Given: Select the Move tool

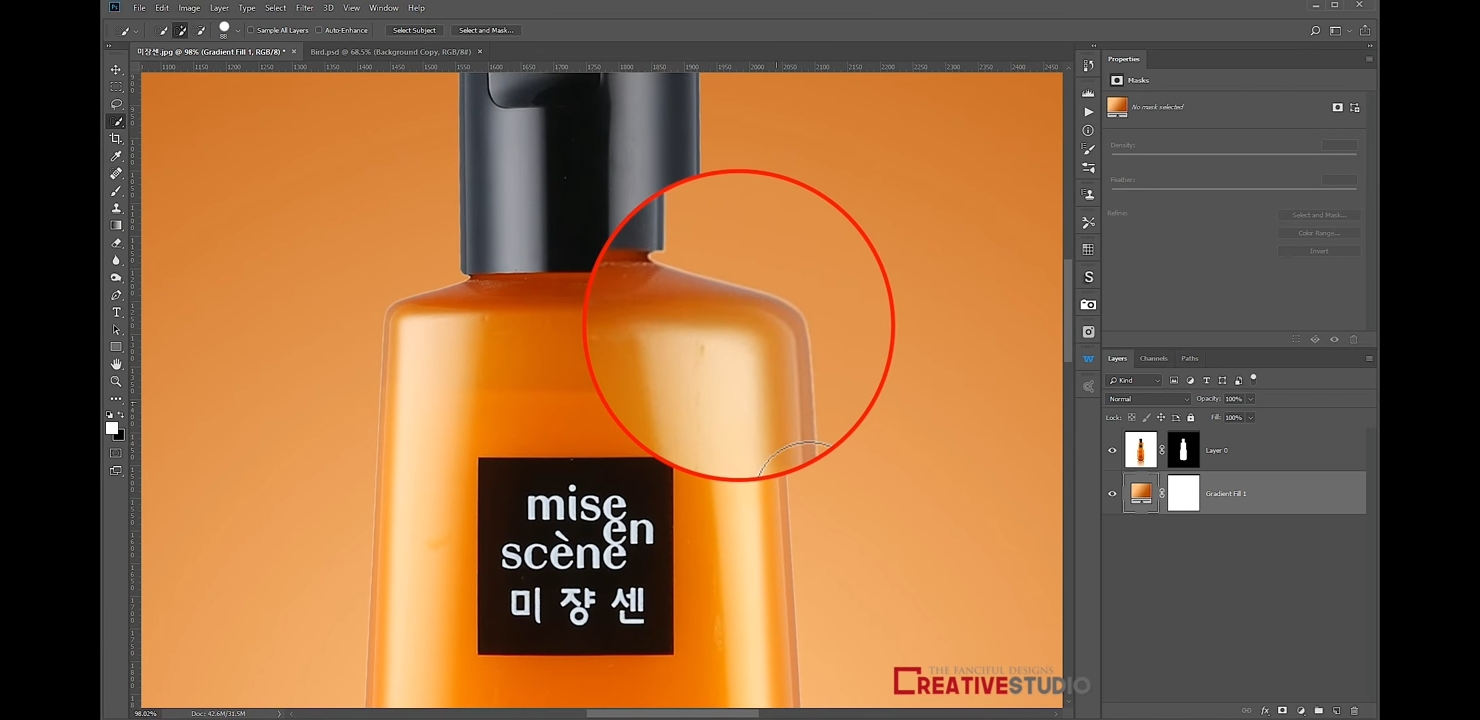Looking at the screenshot, I should 116,70.
